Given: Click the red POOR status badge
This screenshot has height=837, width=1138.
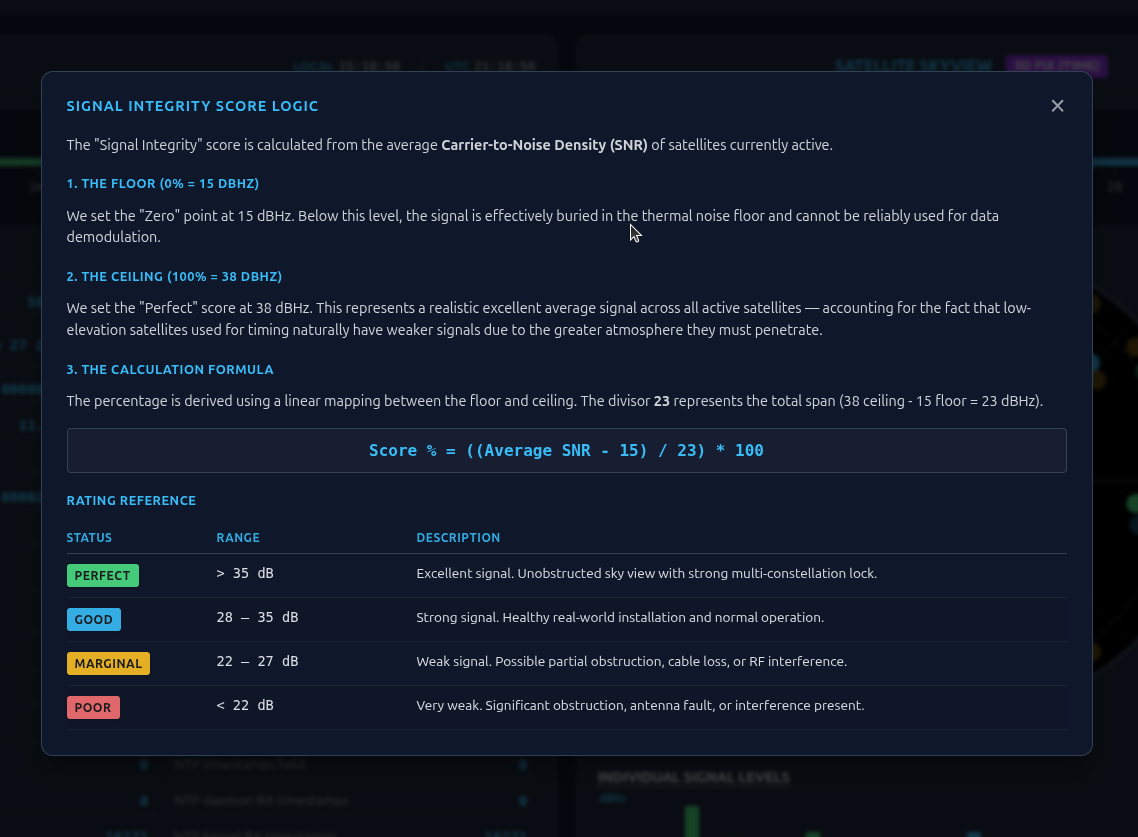Looking at the screenshot, I should (93, 707).
